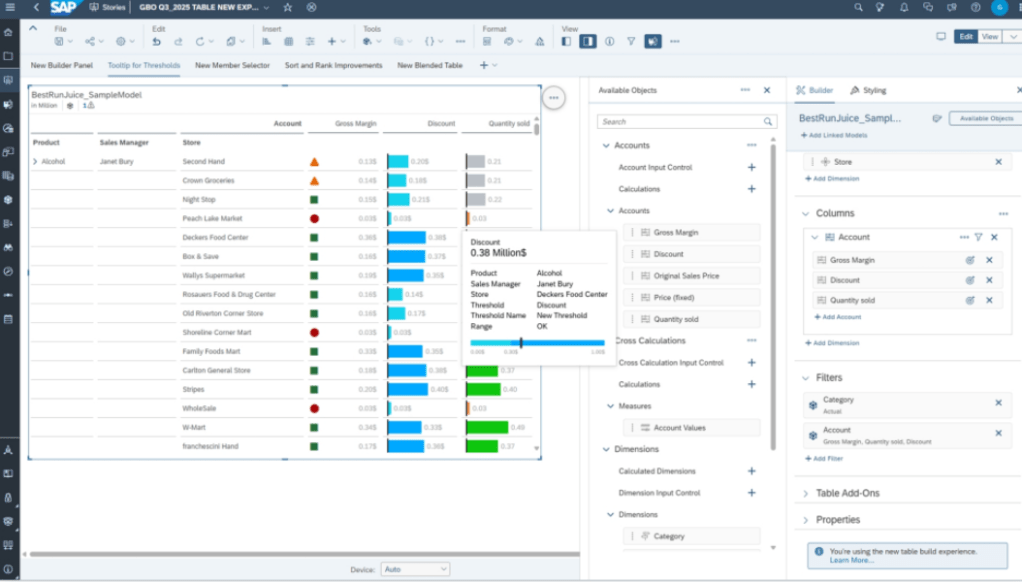Expand the Table Add-Ons section
Image resolution: width=1022 pixels, height=582 pixels.
(806, 494)
